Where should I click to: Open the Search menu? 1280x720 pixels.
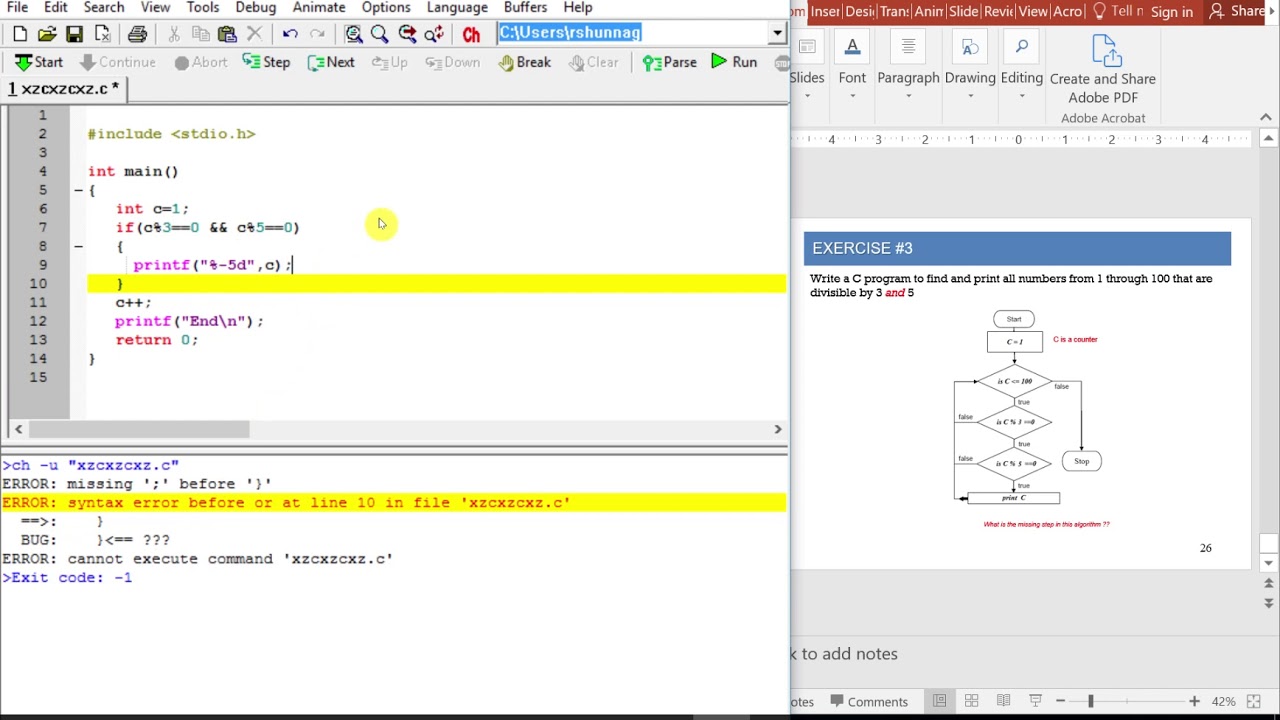pos(104,7)
